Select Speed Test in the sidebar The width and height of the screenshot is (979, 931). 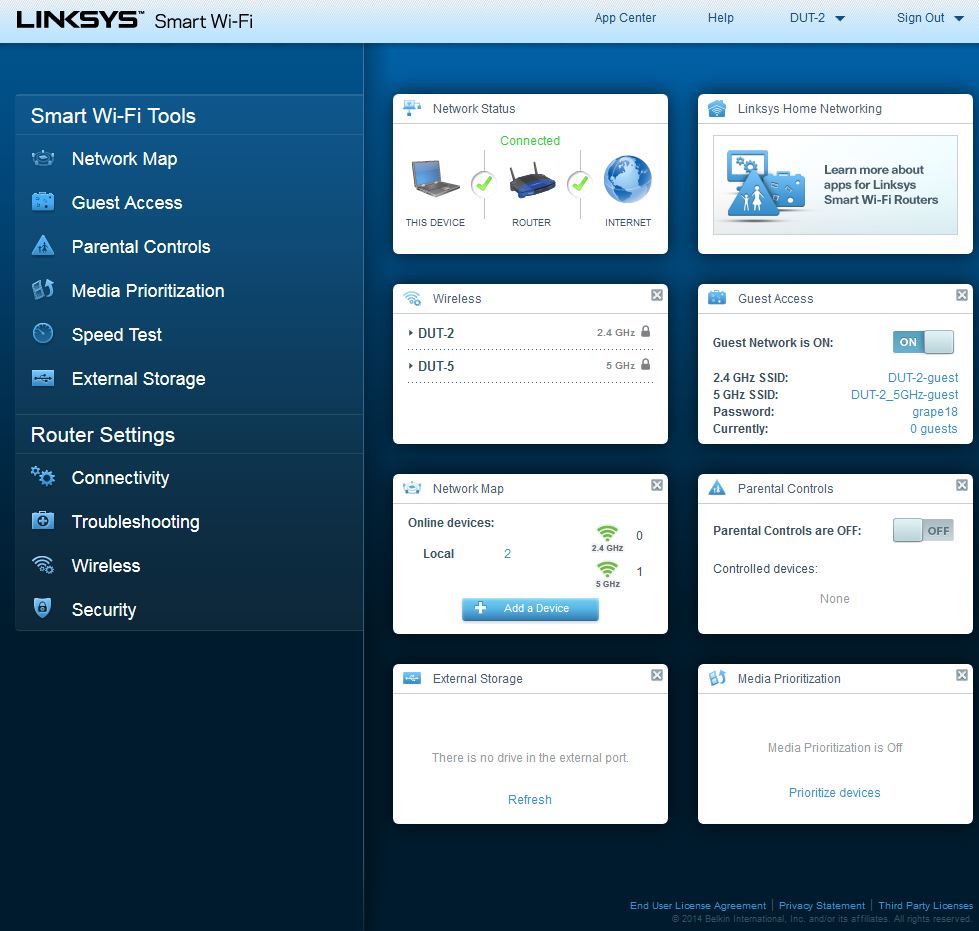[x=117, y=335]
